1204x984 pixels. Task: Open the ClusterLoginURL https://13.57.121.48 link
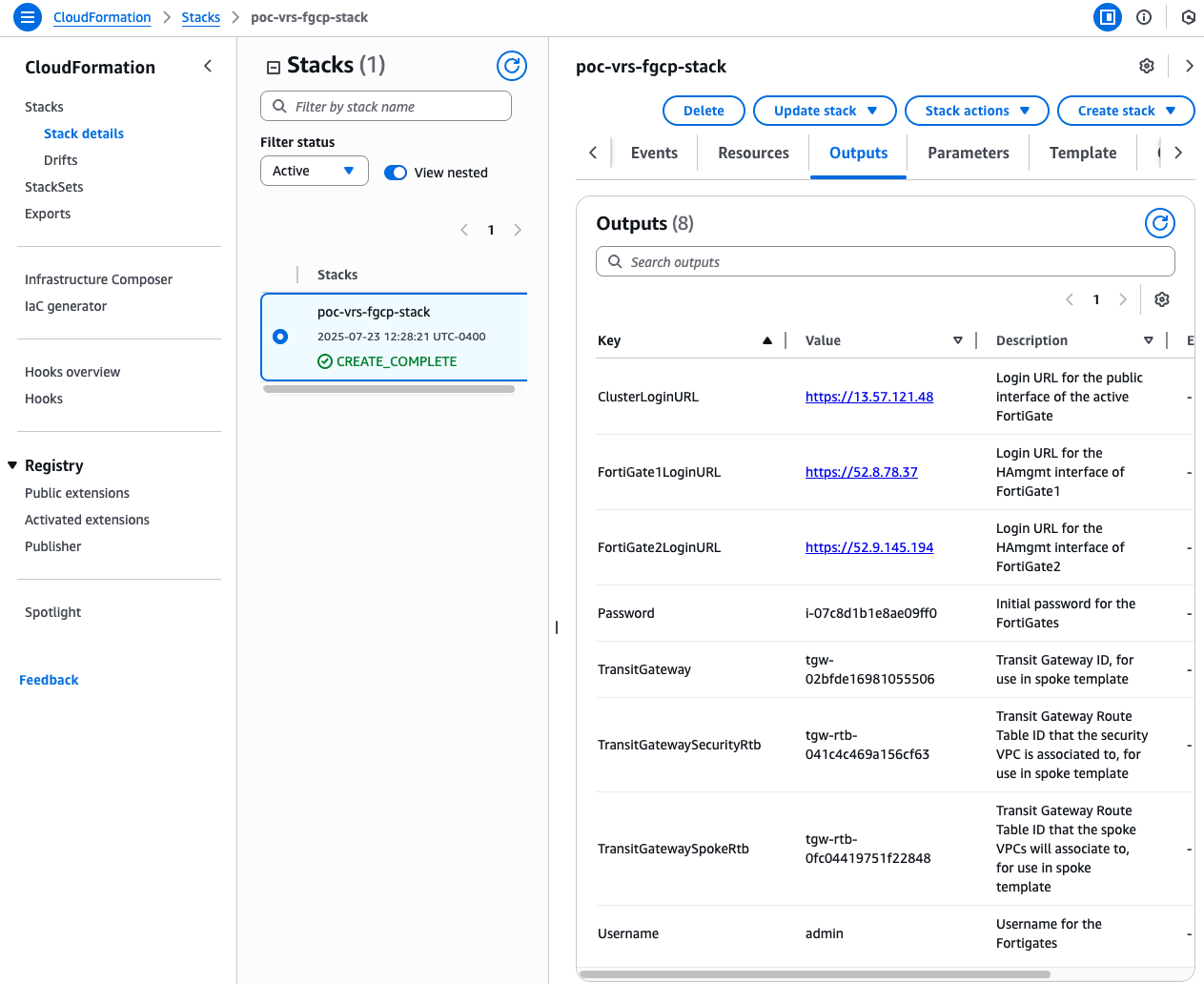coord(869,397)
